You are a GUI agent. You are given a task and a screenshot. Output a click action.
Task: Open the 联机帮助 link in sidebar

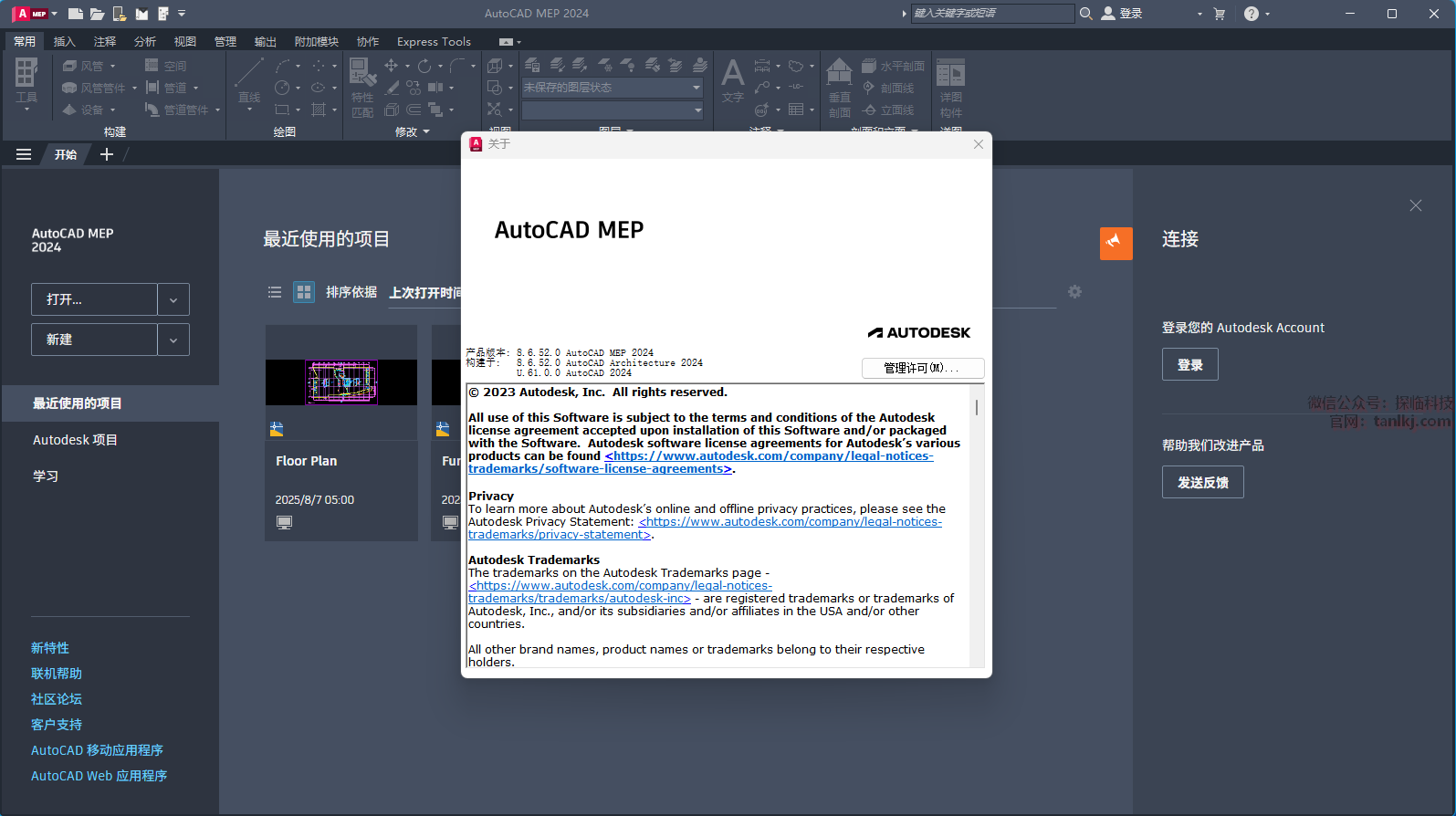57,674
